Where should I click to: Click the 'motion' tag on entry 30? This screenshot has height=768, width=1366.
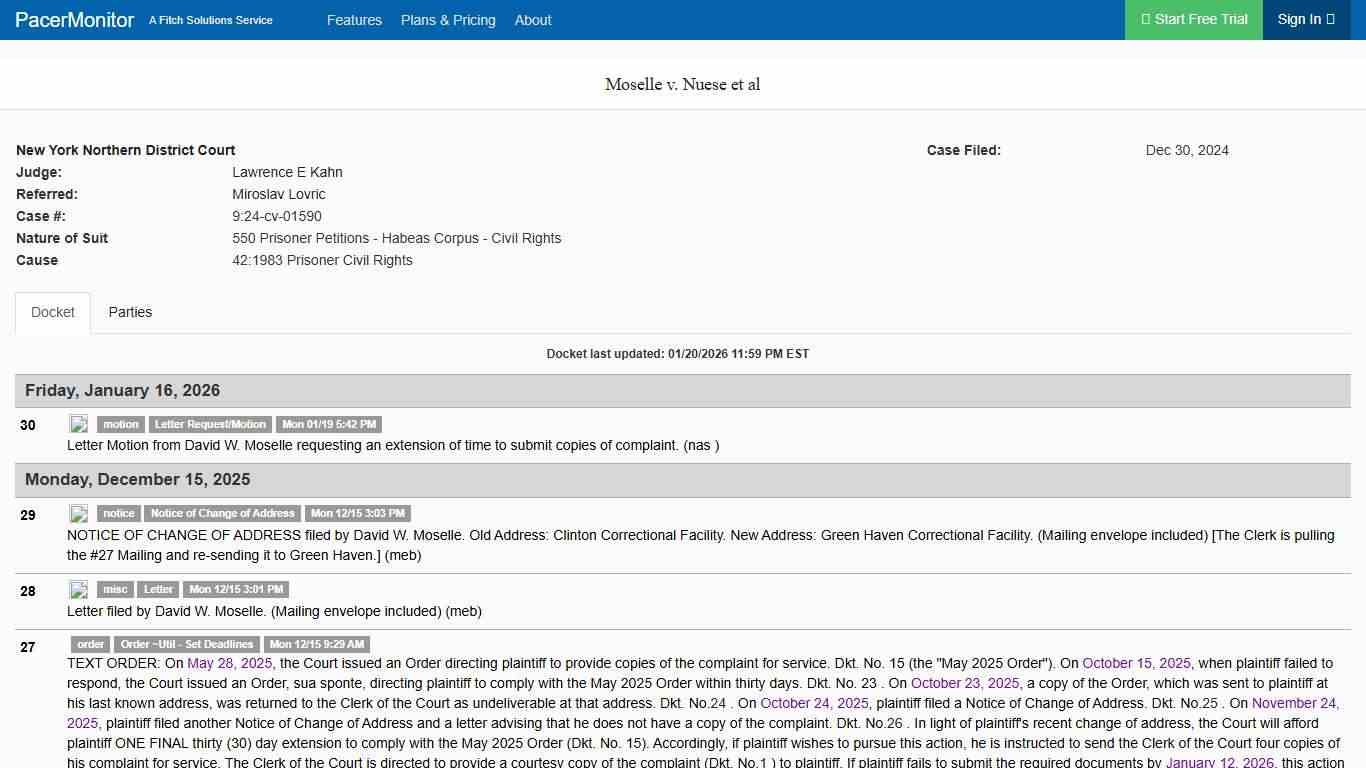click(121, 424)
